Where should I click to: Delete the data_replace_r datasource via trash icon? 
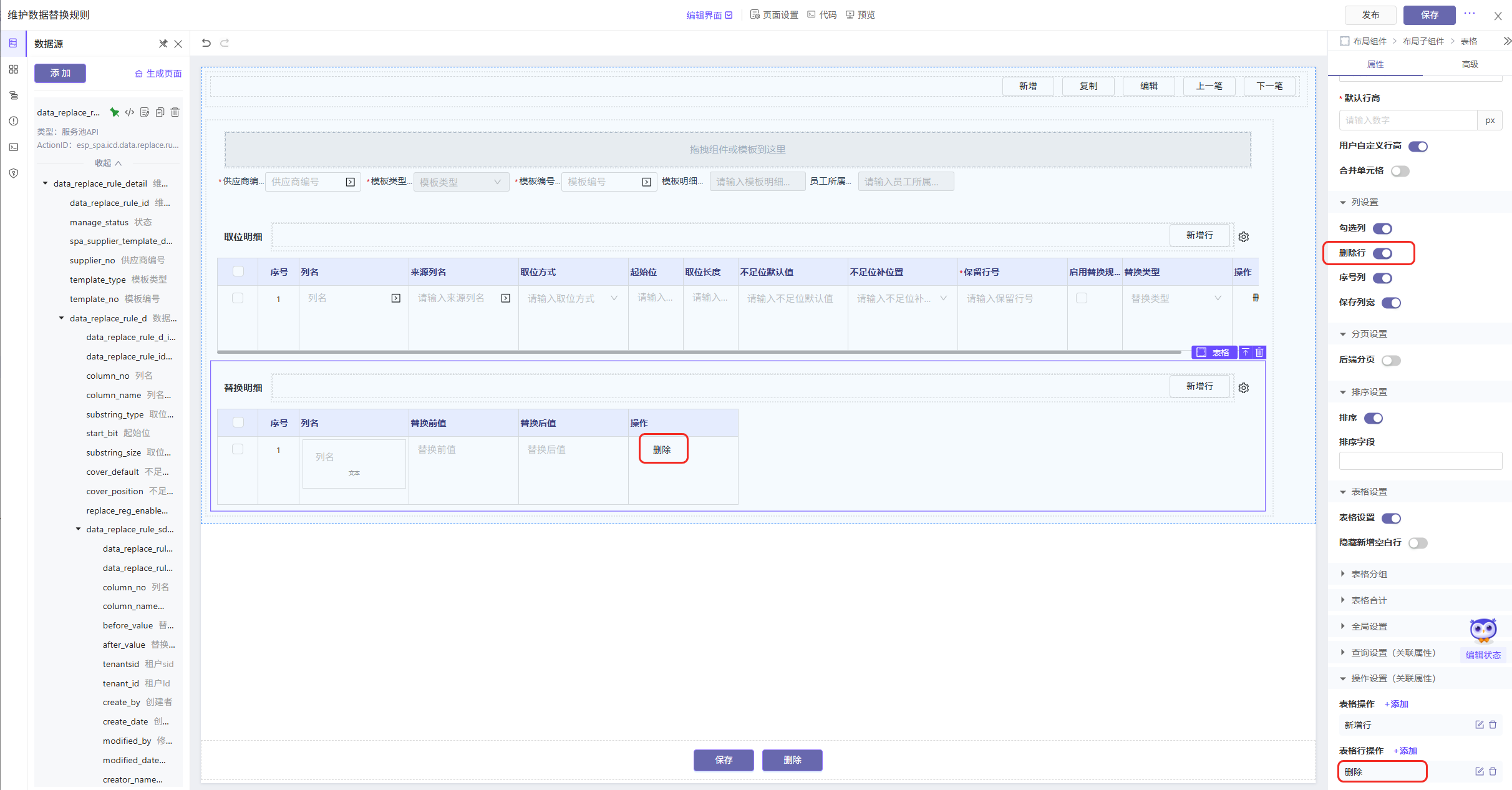pos(175,112)
